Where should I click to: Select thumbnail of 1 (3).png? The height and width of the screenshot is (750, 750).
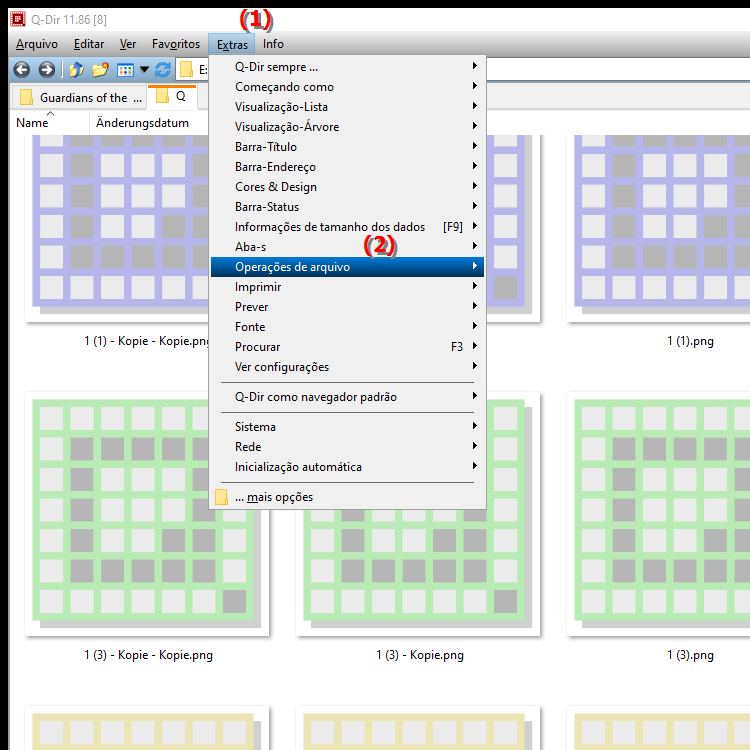[658, 514]
